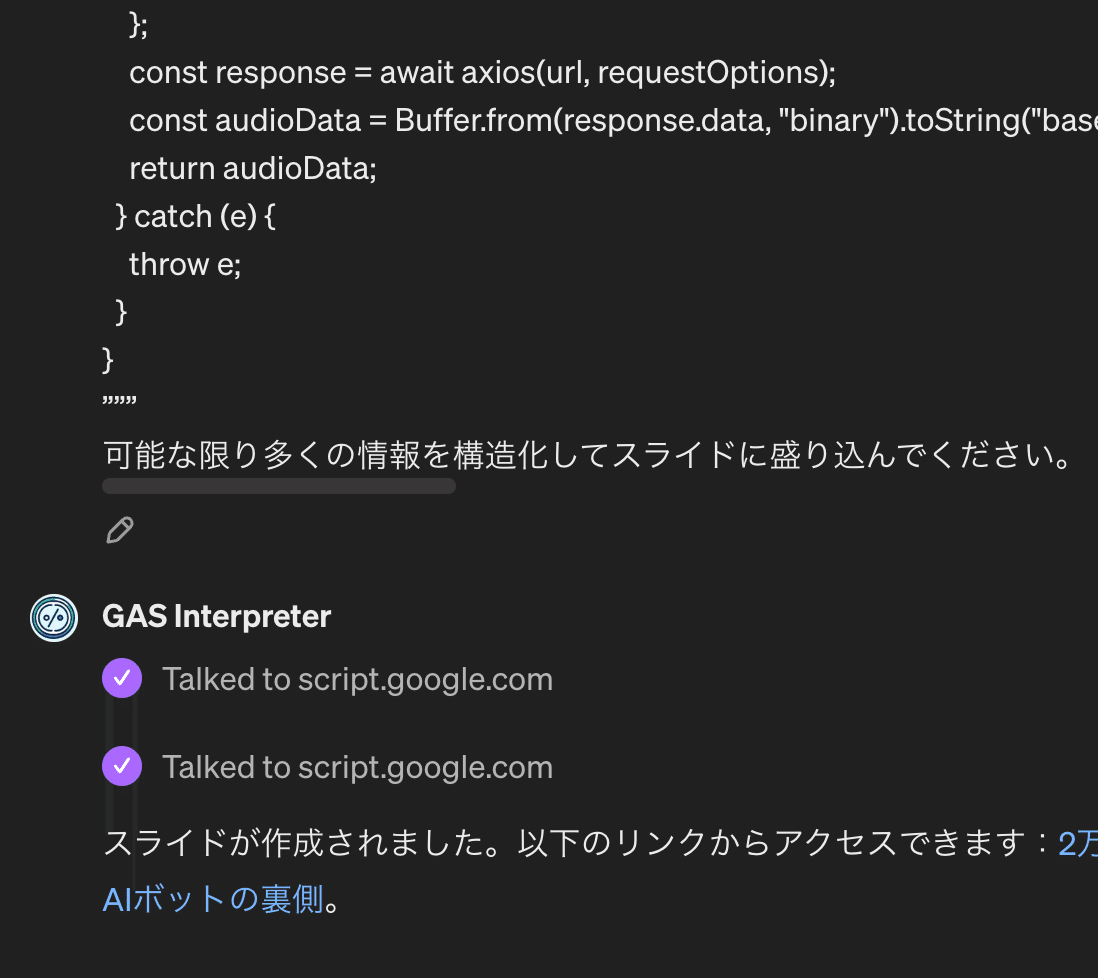1098x978 pixels.
Task: Click the closing quotation marks below the code
Action: 119,402
